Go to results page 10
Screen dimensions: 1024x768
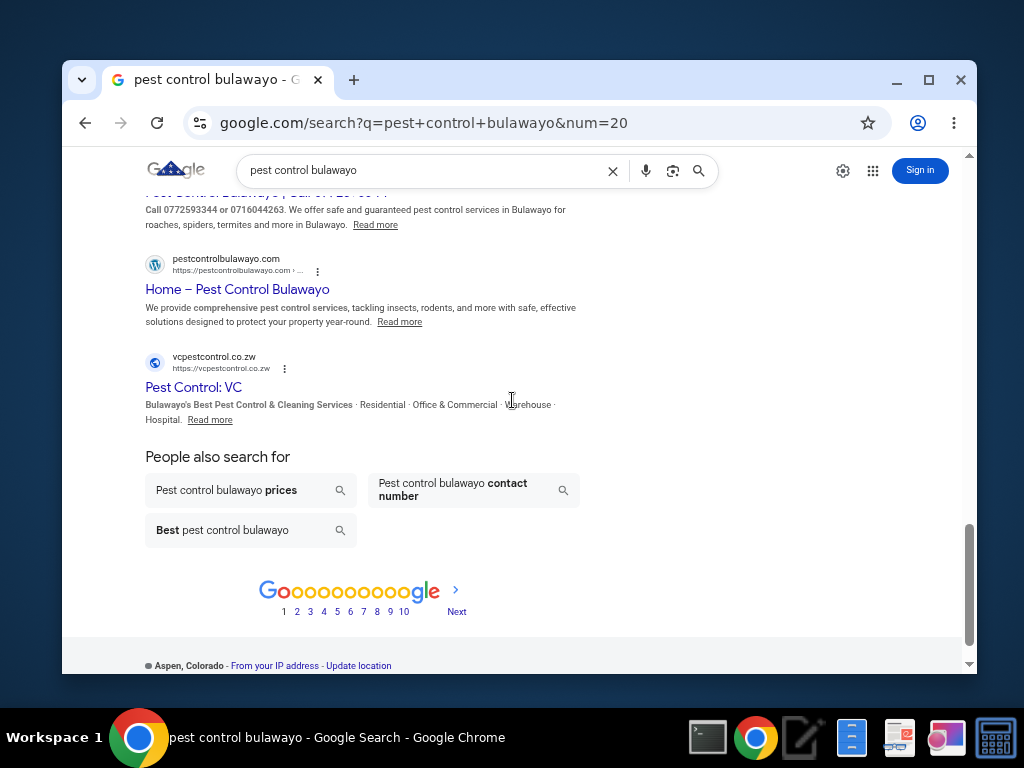[x=404, y=612]
